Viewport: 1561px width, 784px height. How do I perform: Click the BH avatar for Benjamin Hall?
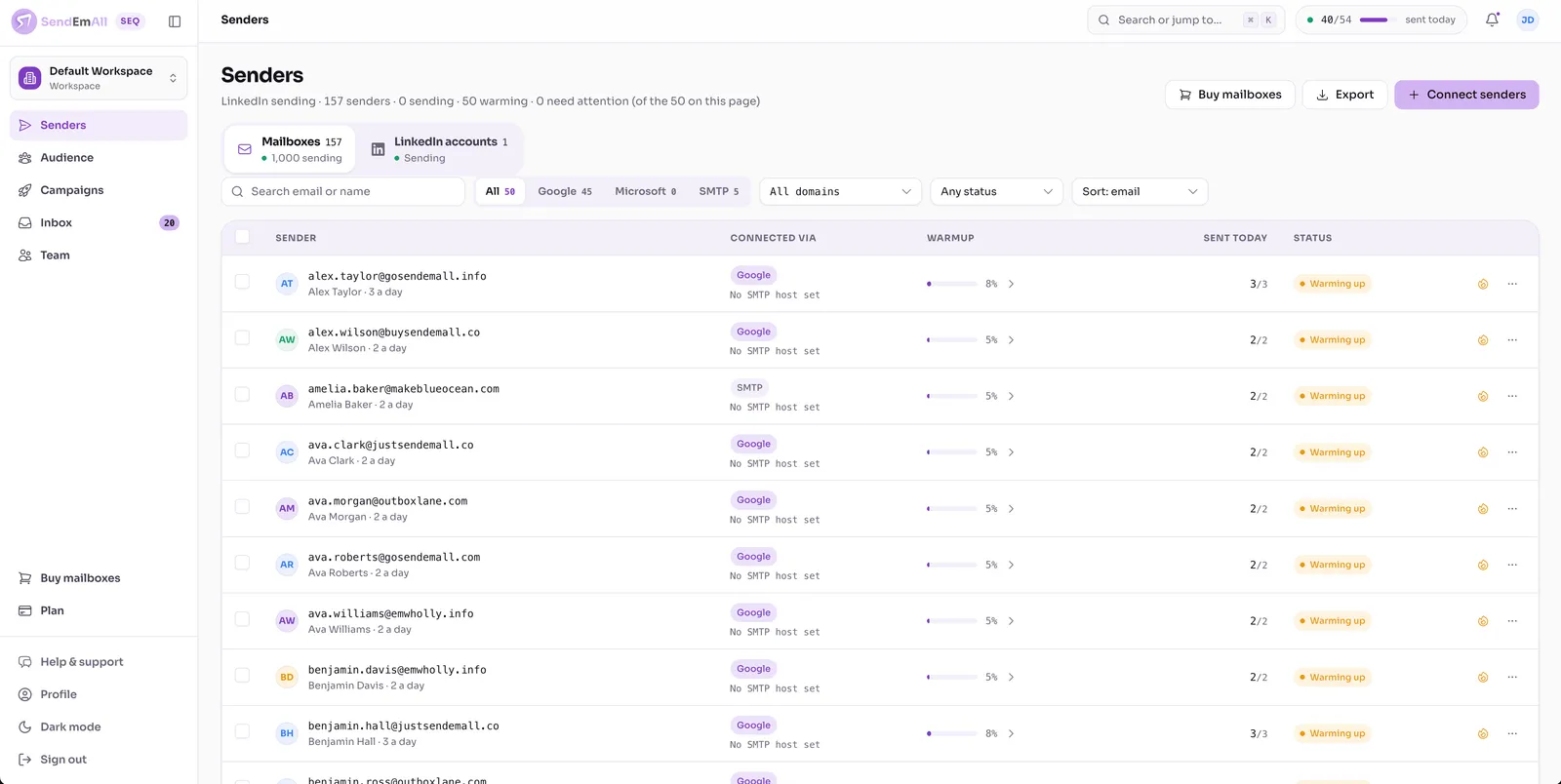pos(287,733)
